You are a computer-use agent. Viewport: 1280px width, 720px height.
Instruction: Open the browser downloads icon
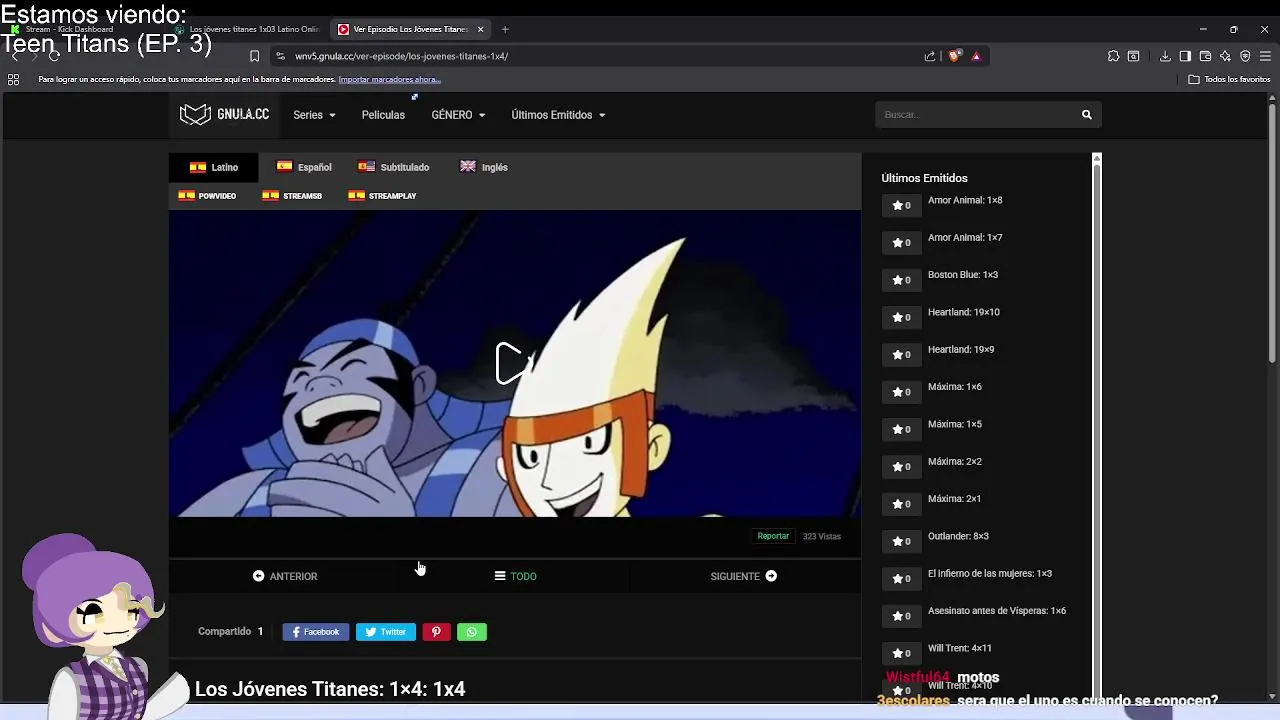tap(1165, 56)
